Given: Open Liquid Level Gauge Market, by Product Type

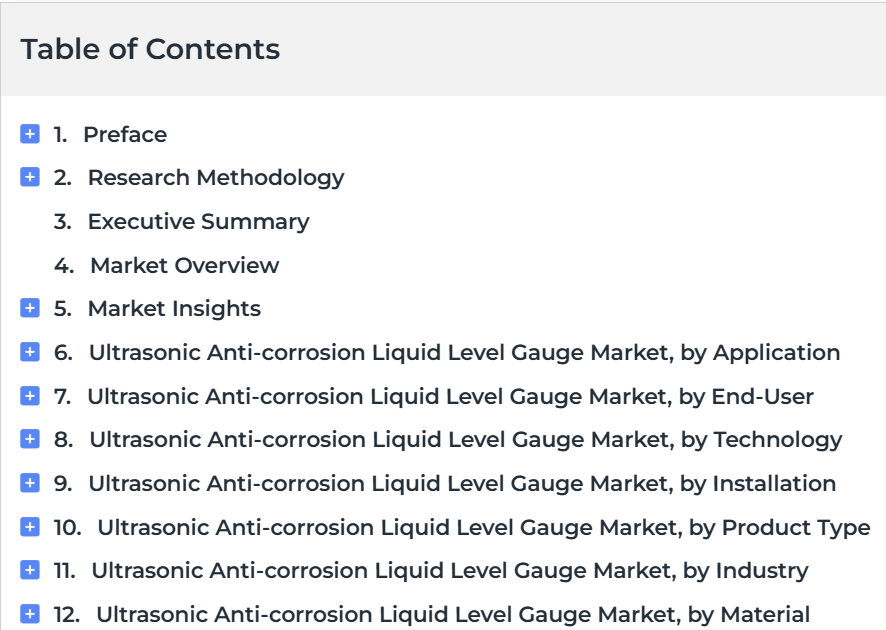Looking at the screenshot, I should tap(484, 528).
